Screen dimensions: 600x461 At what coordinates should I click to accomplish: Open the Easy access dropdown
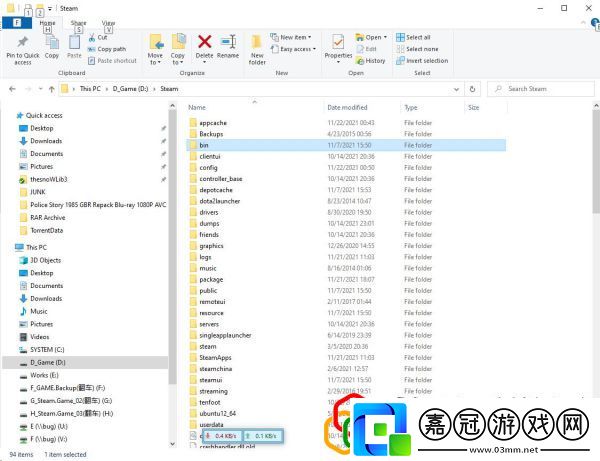click(293, 49)
